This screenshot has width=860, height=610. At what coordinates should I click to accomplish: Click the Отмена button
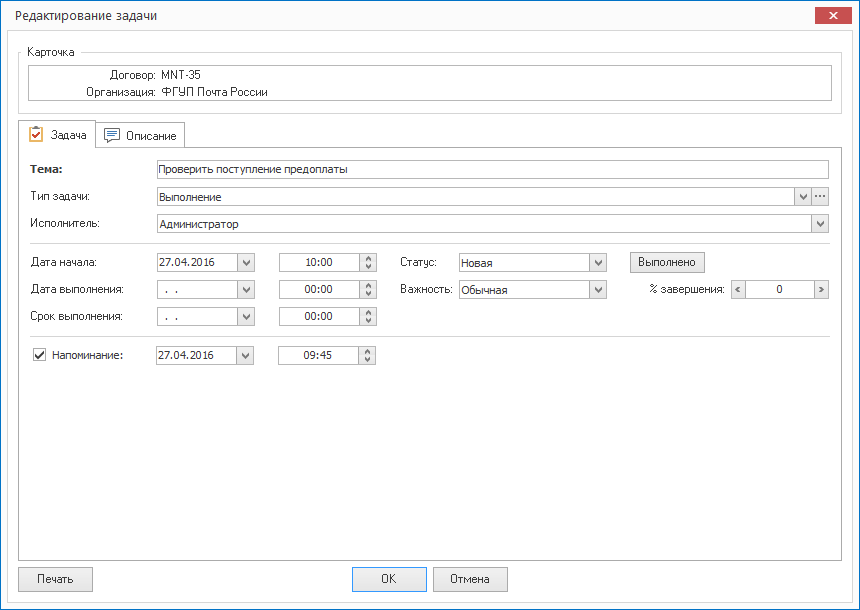click(x=470, y=579)
